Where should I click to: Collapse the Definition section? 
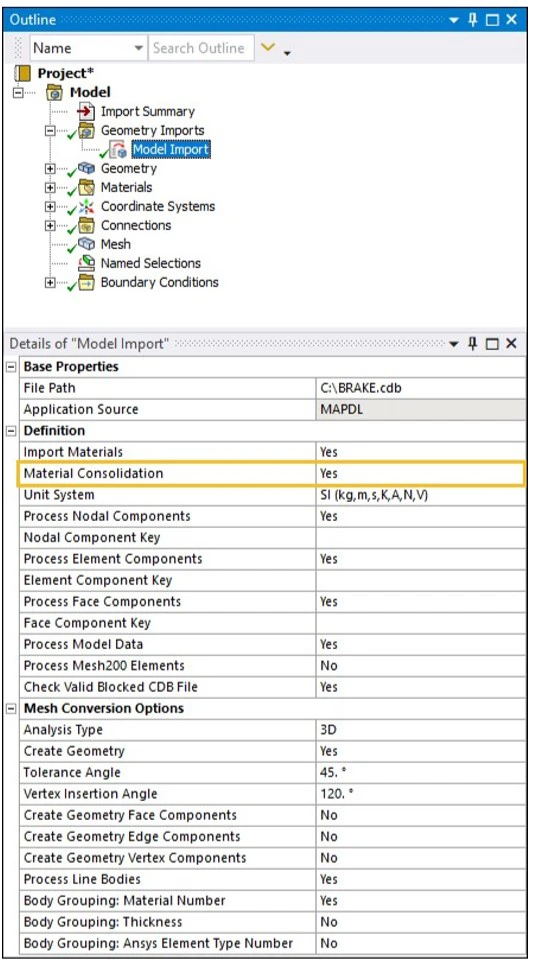coord(10,431)
